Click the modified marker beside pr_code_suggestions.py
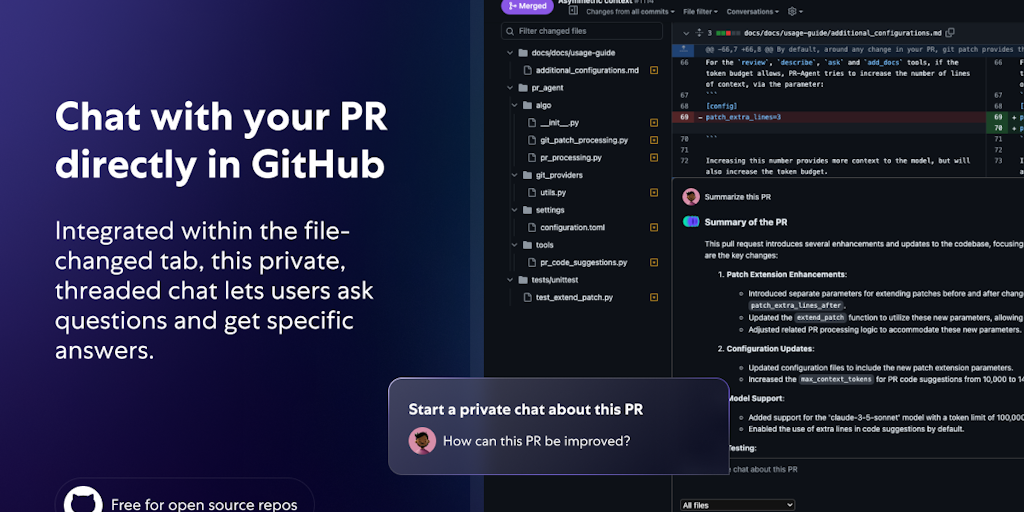Screen dimensions: 1024x512 point(654,263)
